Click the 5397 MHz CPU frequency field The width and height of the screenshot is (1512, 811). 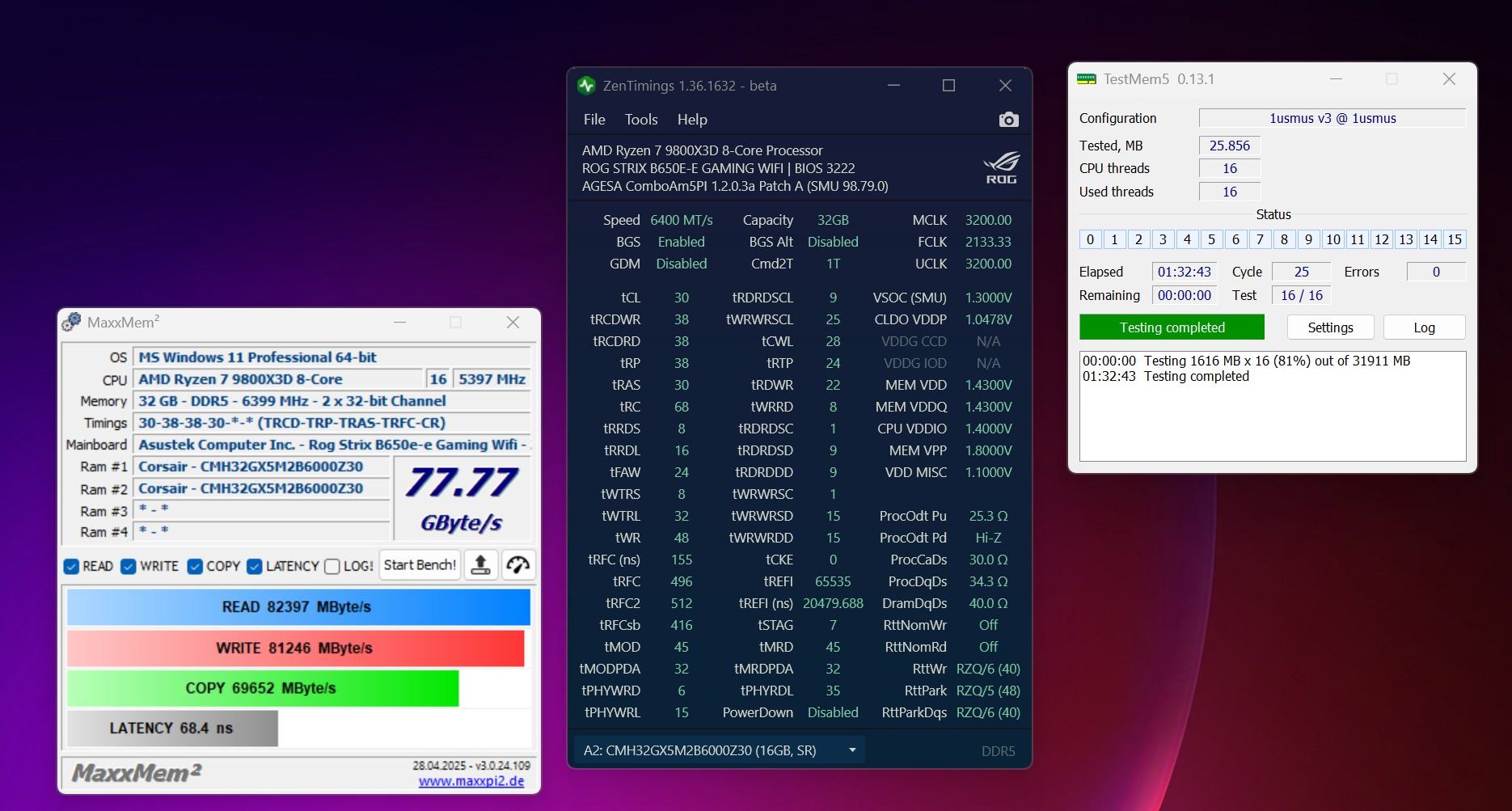(492, 379)
